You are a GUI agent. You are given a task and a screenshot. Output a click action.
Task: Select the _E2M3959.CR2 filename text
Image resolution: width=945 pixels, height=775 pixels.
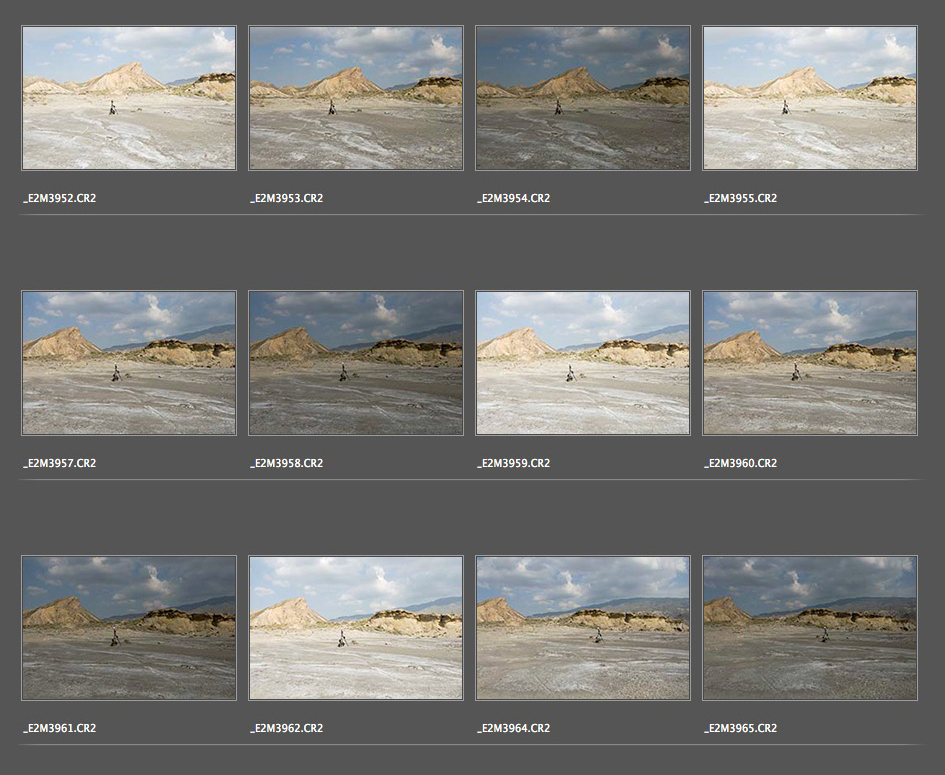click(x=514, y=463)
